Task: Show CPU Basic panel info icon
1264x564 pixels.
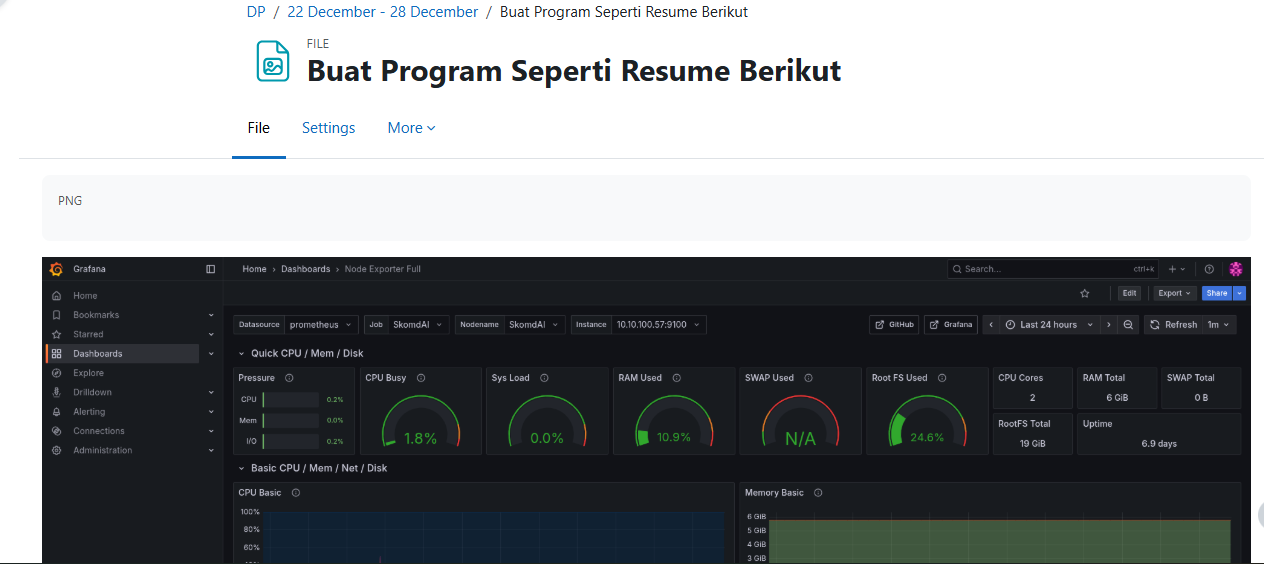Action: [296, 493]
